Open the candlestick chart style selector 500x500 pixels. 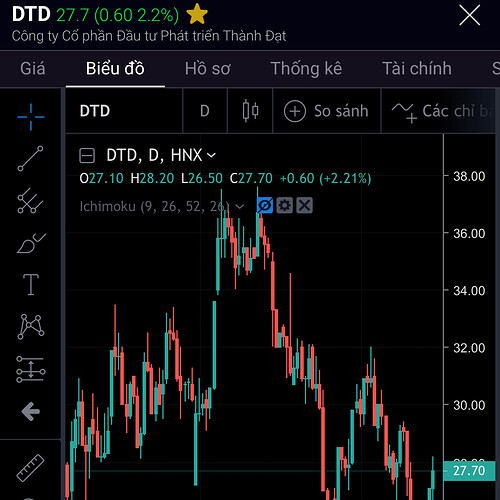(x=250, y=111)
